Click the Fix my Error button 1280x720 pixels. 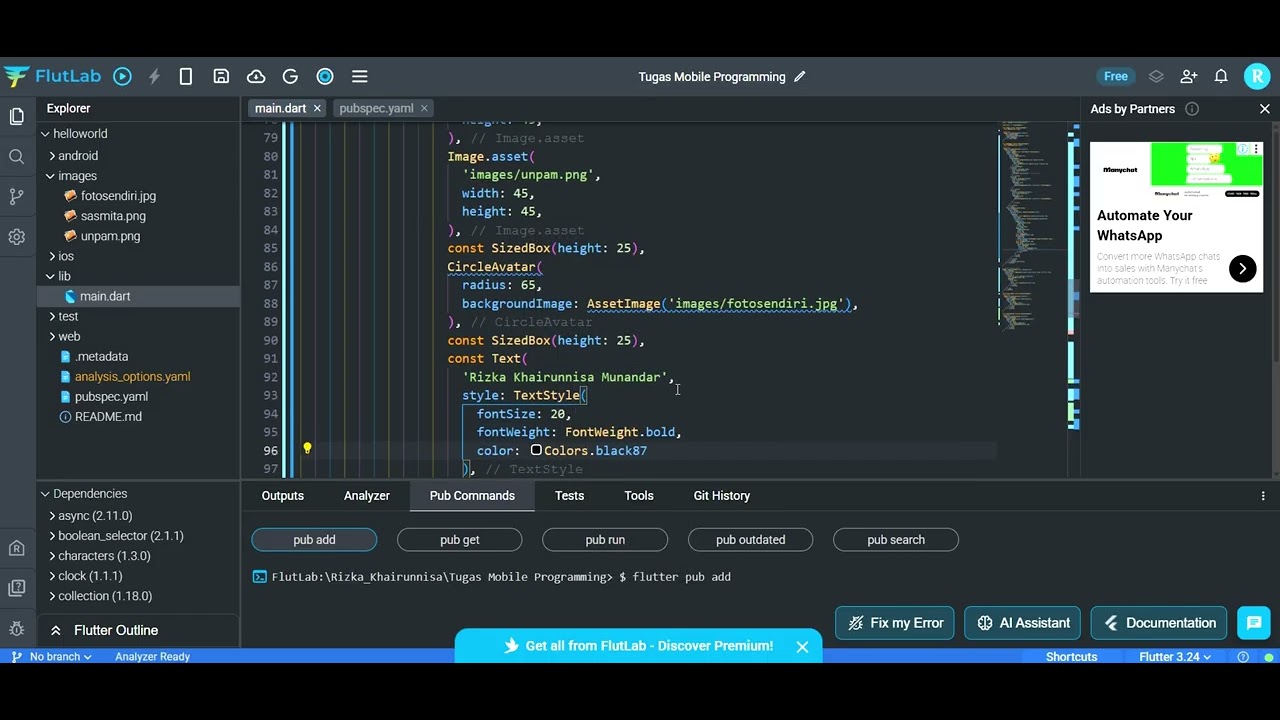click(x=895, y=623)
